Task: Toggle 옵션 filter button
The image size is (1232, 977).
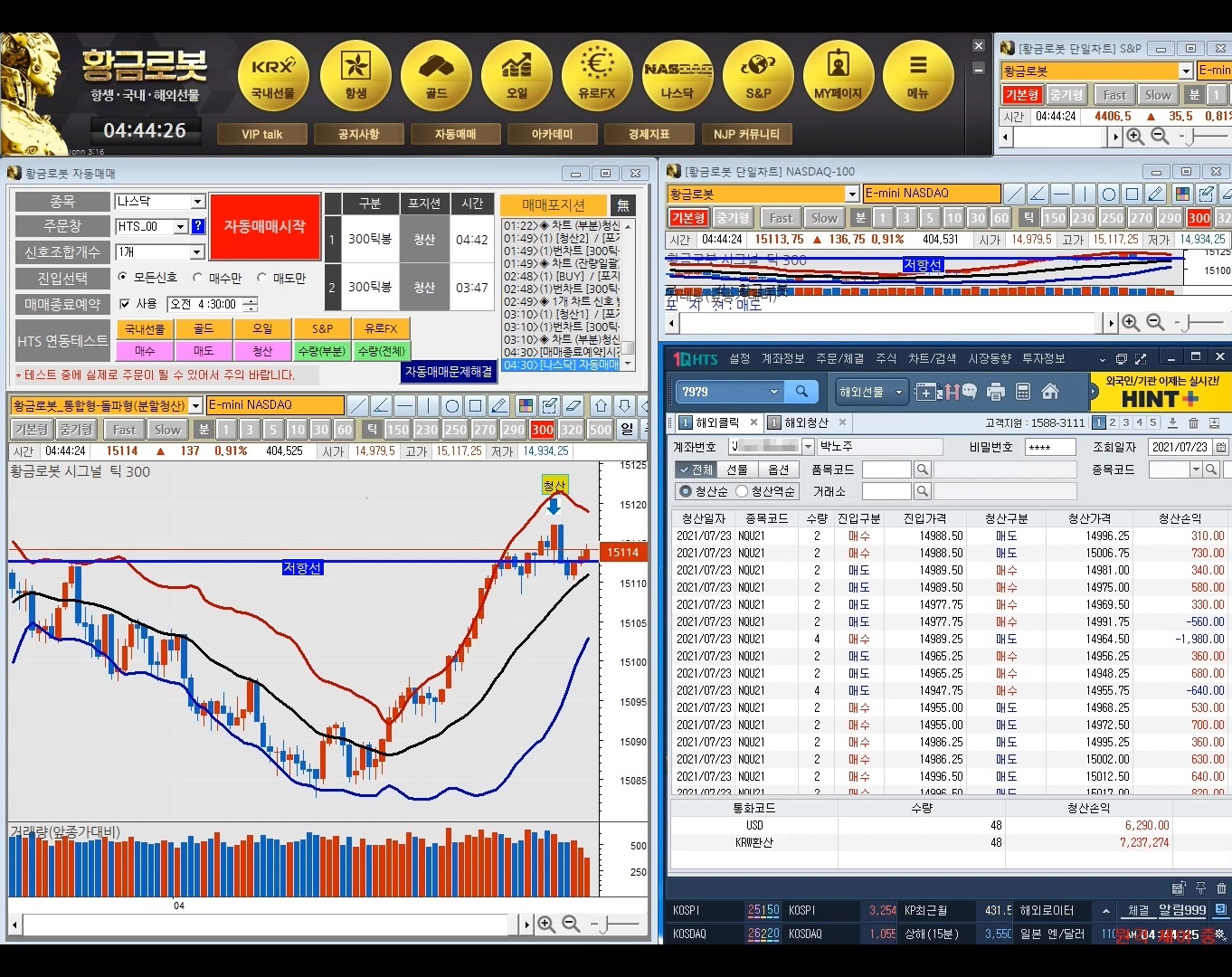Action: 779,470
